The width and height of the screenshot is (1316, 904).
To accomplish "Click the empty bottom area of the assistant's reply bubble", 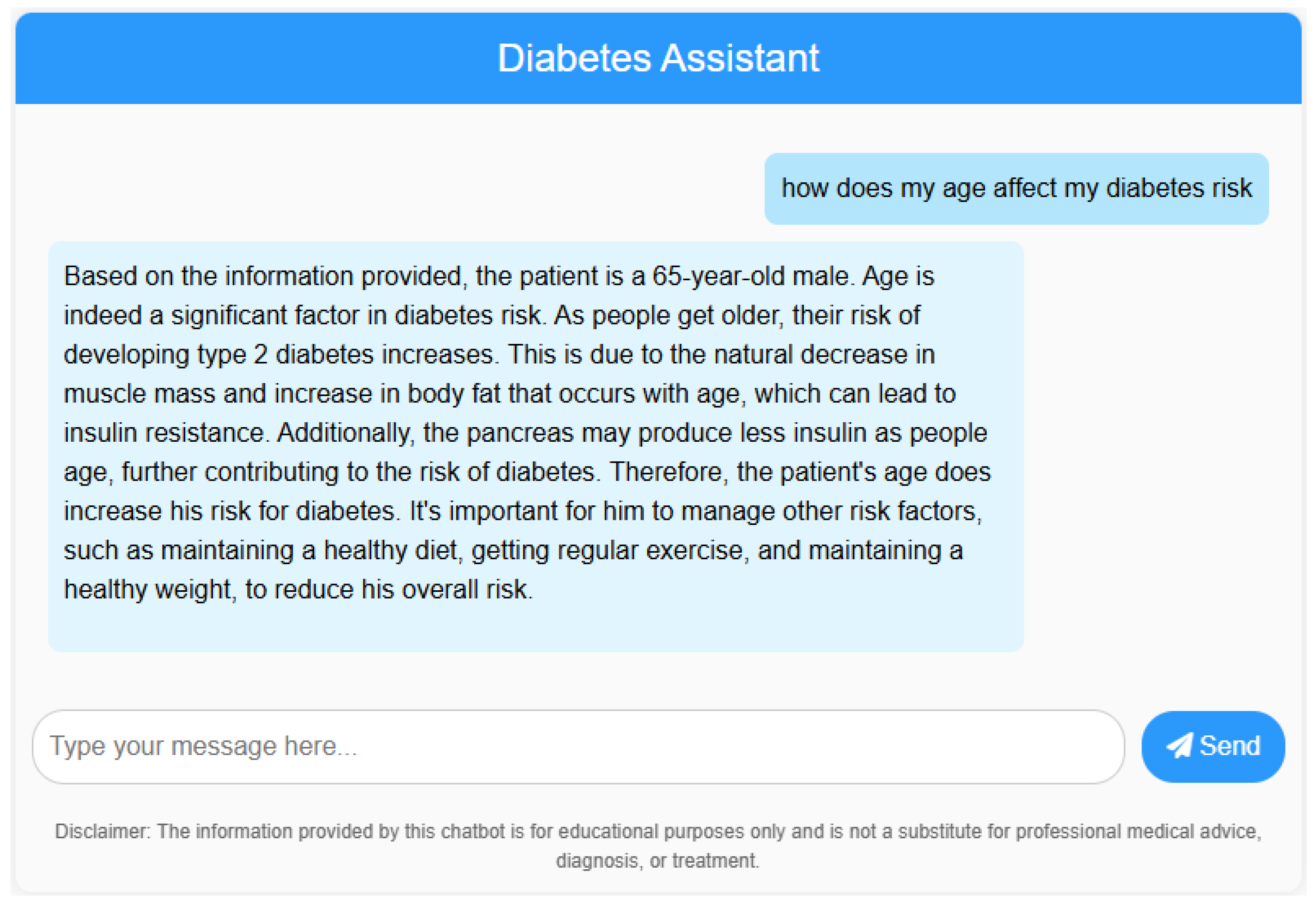I will [x=535, y=629].
